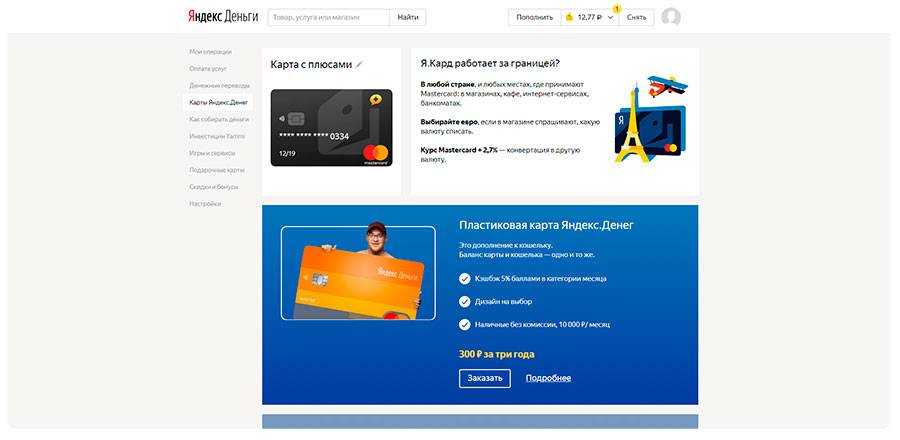Open the user profile avatar
Screen dimensions: 900x440
670,17
